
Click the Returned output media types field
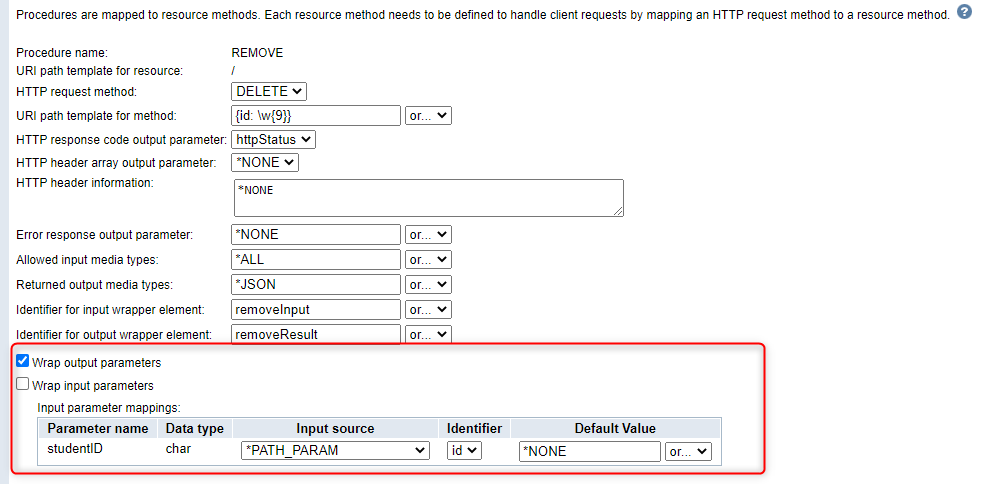pos(315,285)
